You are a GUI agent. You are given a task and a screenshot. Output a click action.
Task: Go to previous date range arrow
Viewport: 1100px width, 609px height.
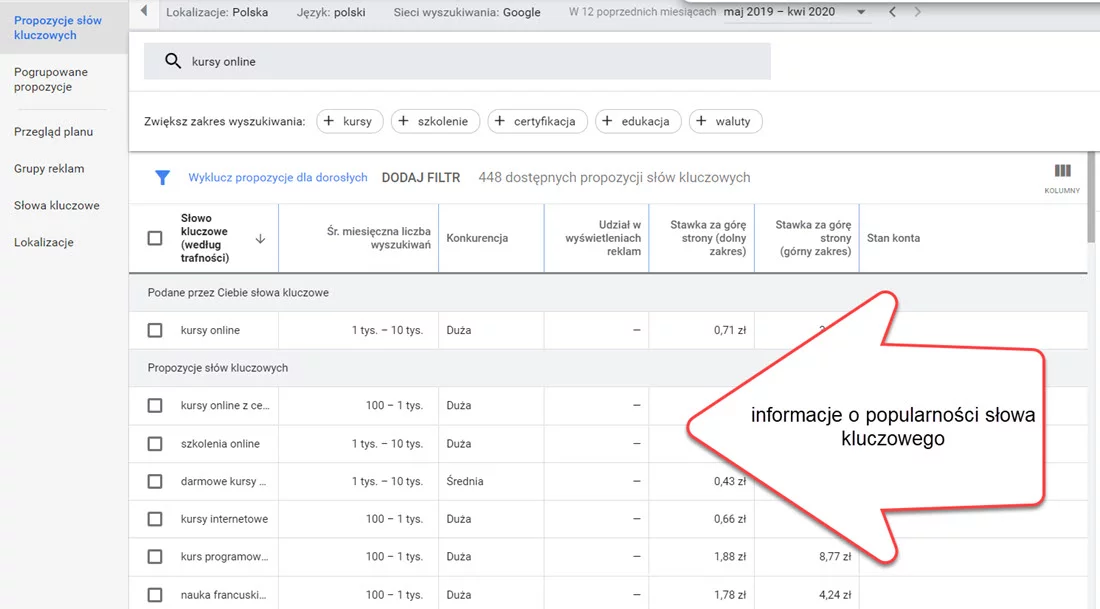pos(893,12)
